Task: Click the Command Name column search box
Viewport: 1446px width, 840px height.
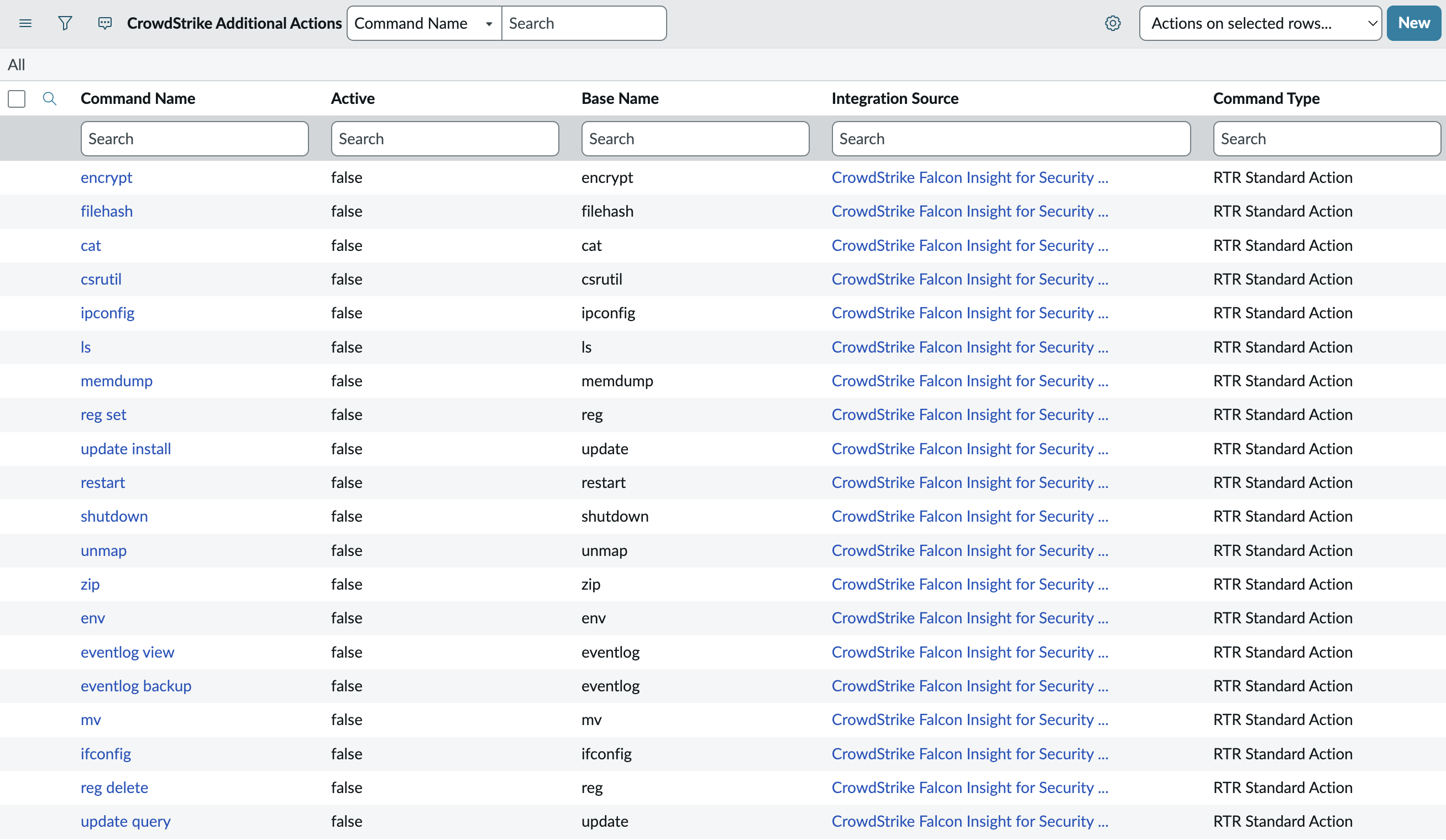Action: click(195, 139)
